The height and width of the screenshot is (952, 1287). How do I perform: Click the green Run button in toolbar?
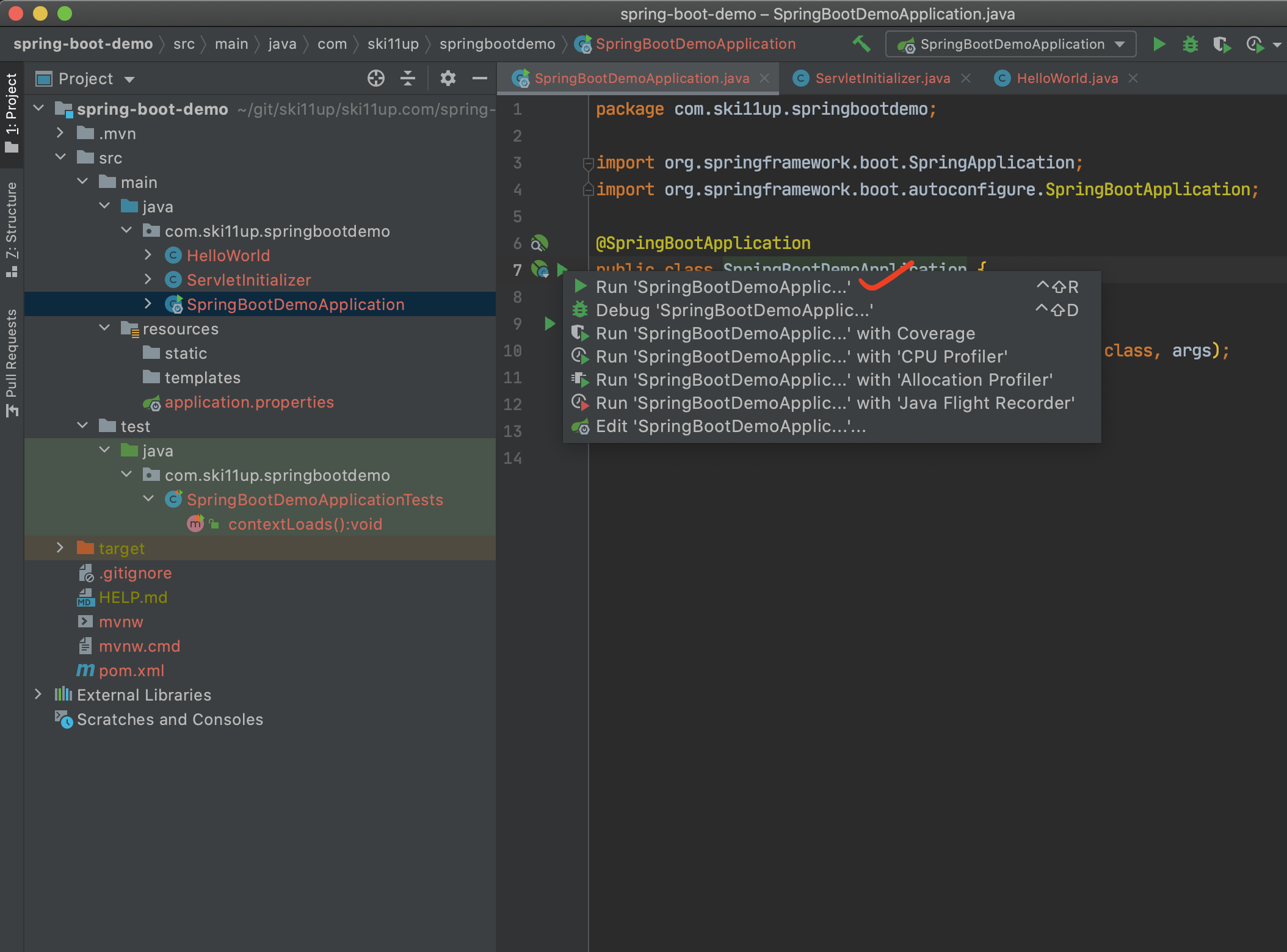1158,44
